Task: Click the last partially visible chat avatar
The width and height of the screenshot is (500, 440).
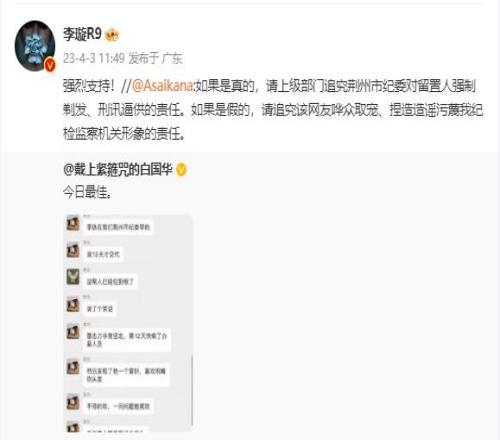Action: pyautogui.click(x=73, y=427)
